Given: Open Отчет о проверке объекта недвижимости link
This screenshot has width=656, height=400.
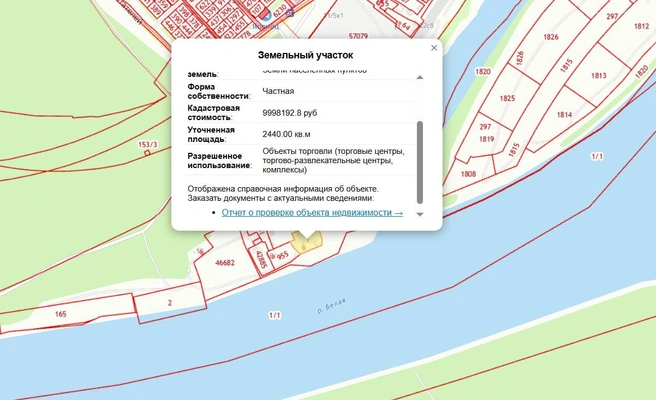Looking at the screenshot, I should pyautogui.click(x=312, y=213).
